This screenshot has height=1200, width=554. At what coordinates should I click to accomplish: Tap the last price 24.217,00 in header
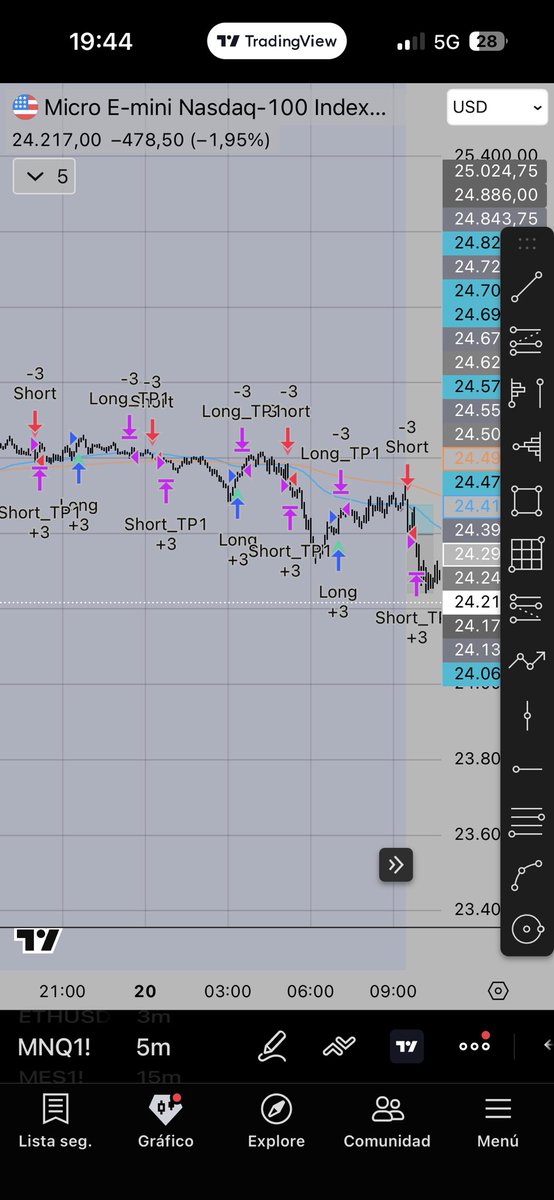click(57, 140)
